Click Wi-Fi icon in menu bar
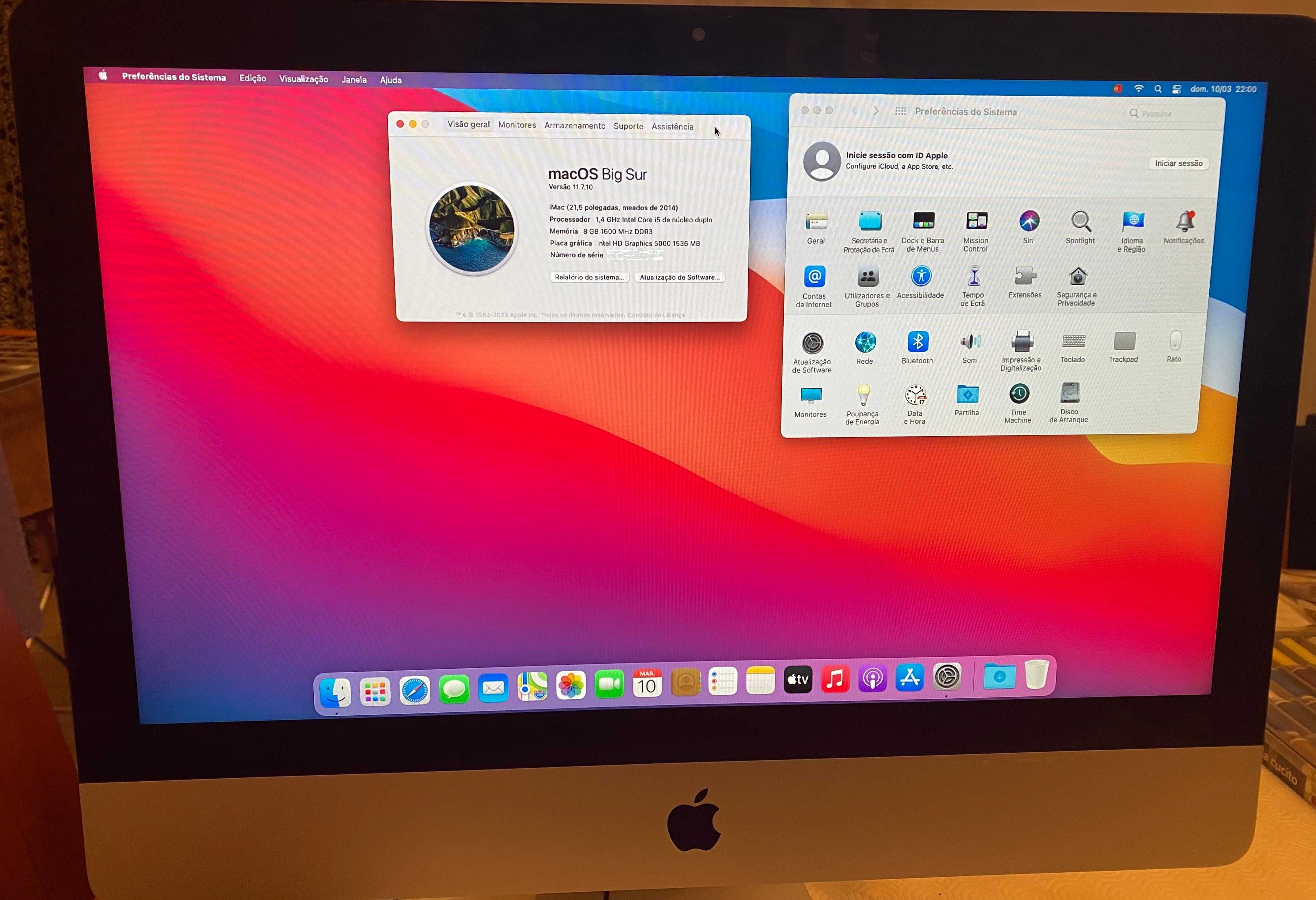Screen dimensions: 1316x900 click(1139, 88)
